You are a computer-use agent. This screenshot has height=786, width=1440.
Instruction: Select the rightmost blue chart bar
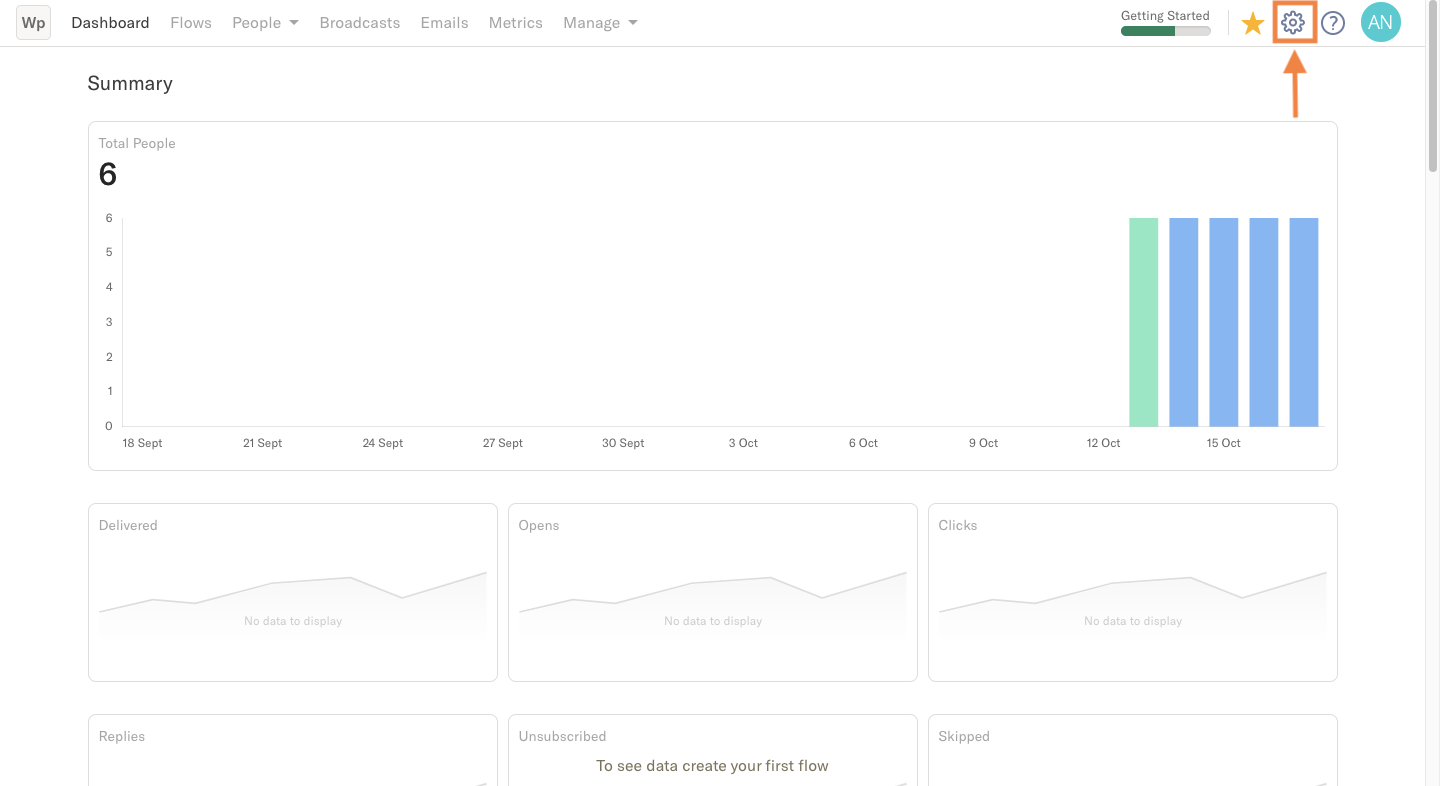pos(1304,322)
